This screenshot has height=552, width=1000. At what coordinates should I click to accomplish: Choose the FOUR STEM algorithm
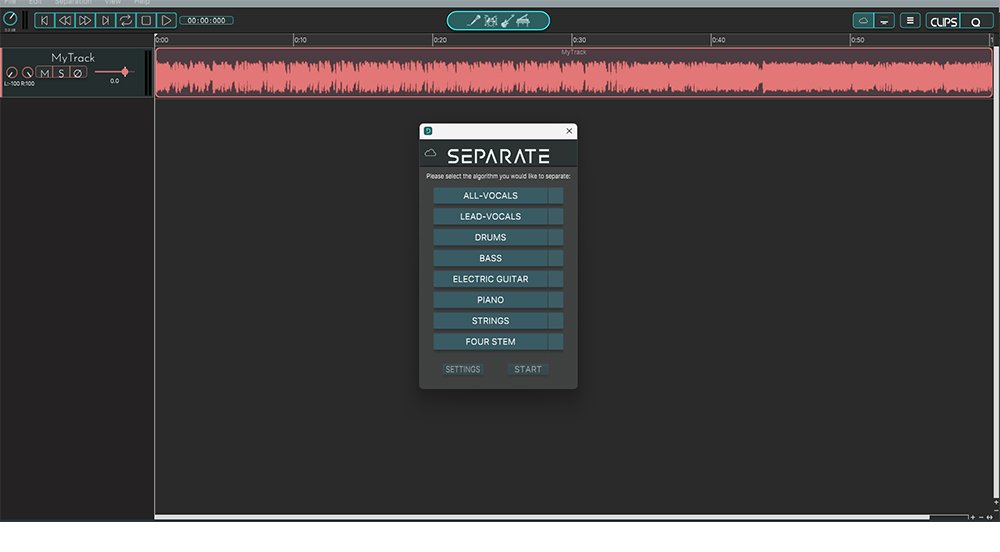[490, 342]
